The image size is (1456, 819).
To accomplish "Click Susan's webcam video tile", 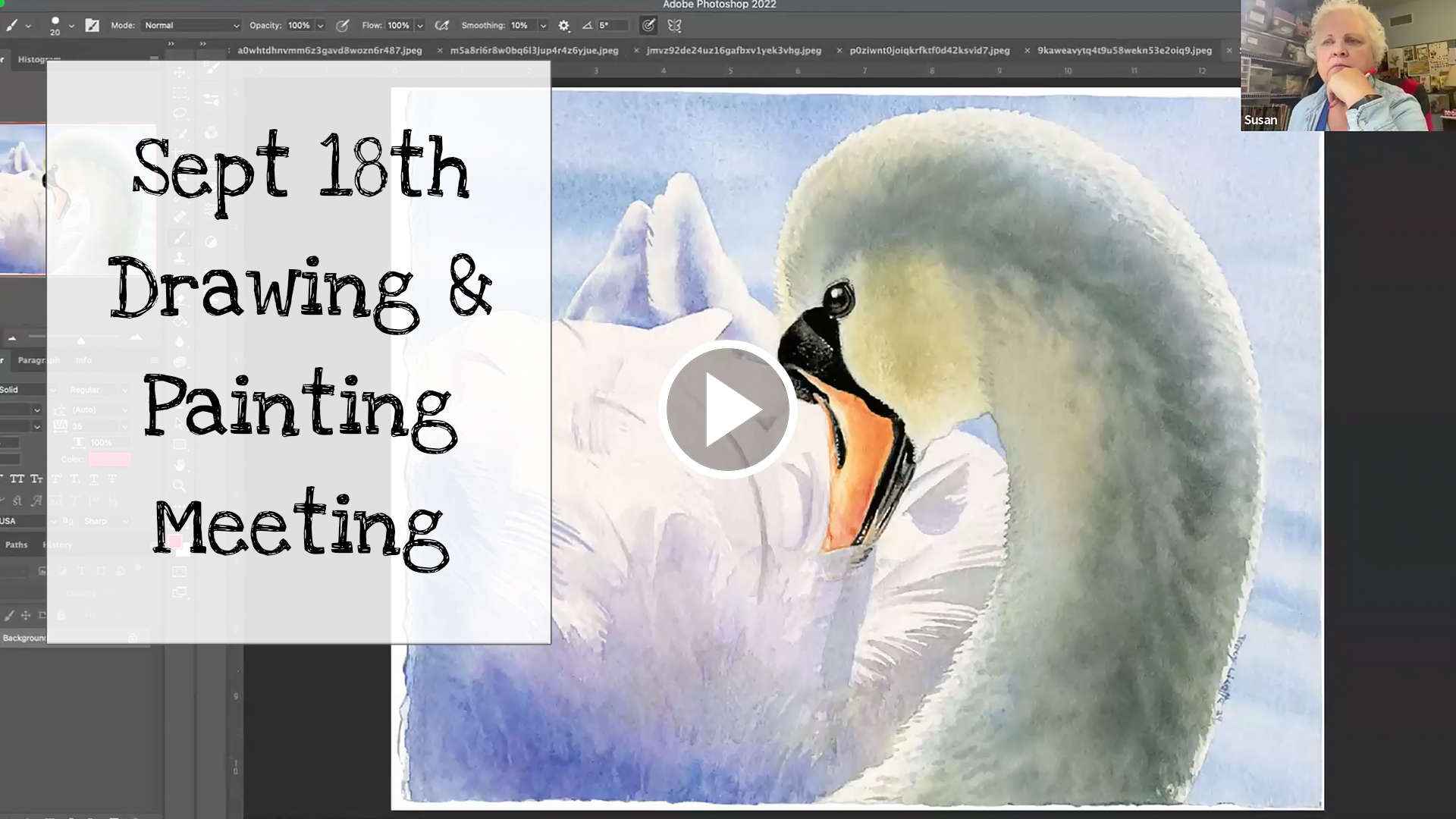I will click(x=1348, y=65).
